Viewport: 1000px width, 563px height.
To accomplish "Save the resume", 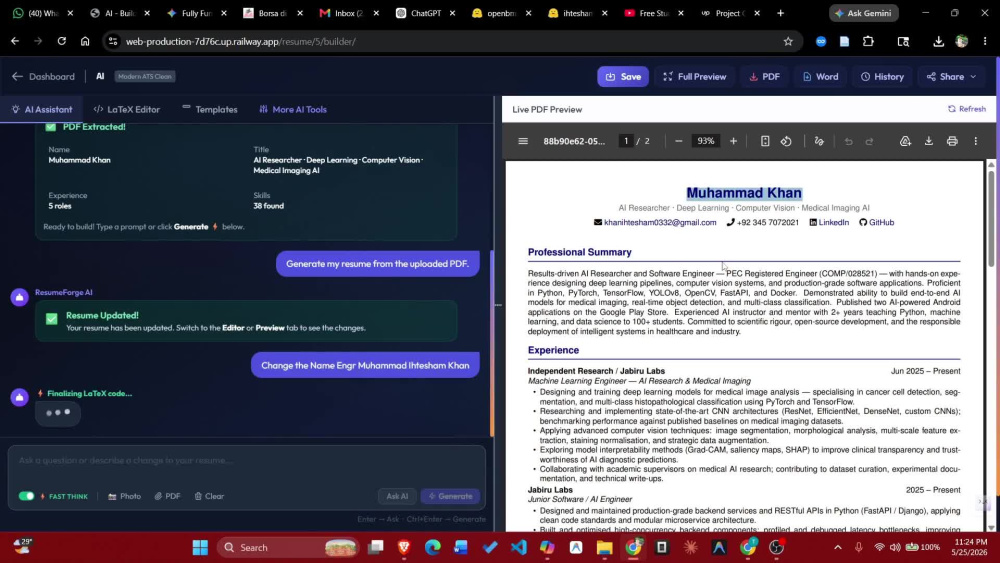I will pos(623,77).
